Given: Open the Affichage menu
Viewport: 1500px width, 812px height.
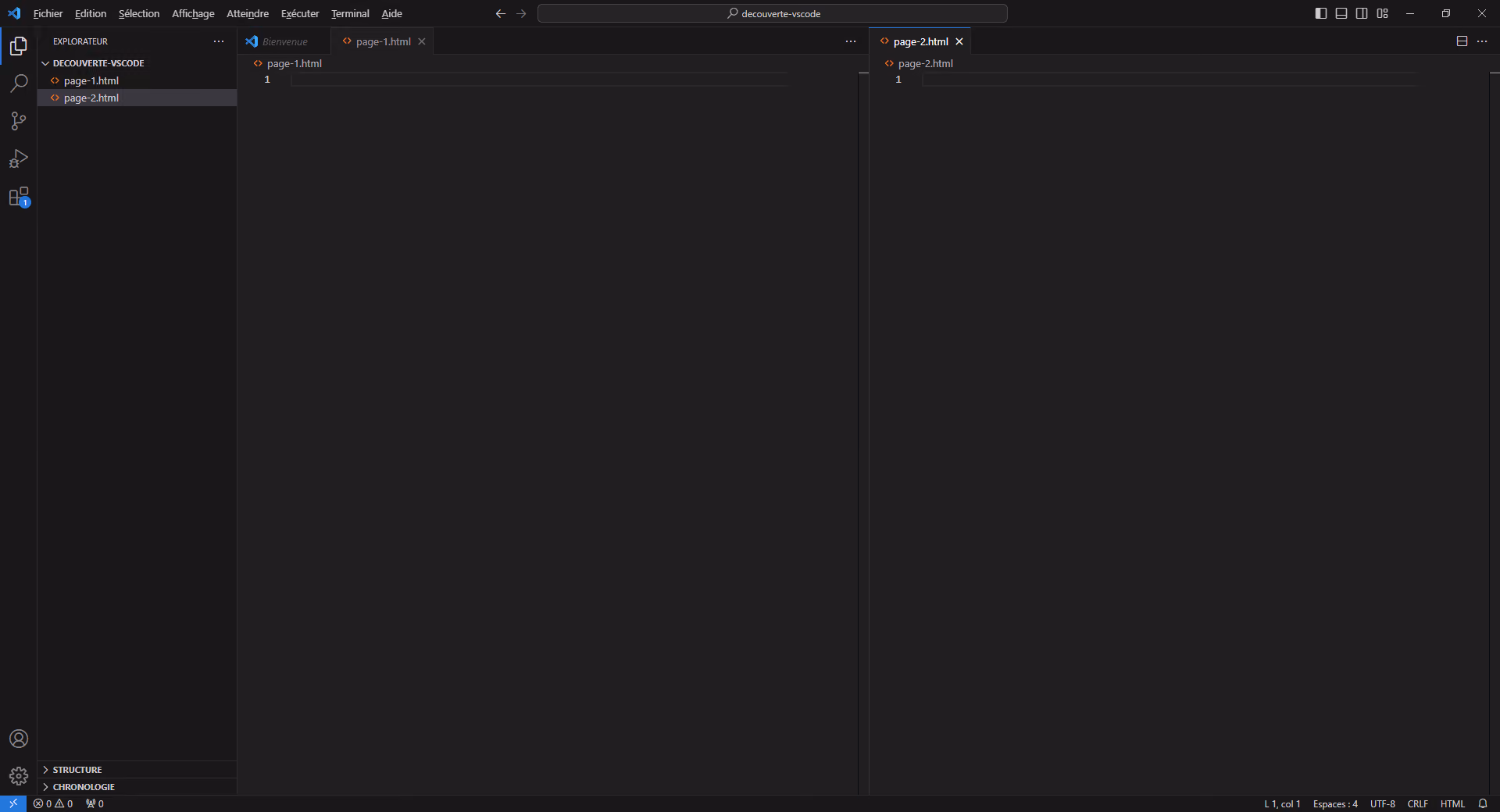Looking at the screenshot, I should pyautogui.click(x=193, y=13).
